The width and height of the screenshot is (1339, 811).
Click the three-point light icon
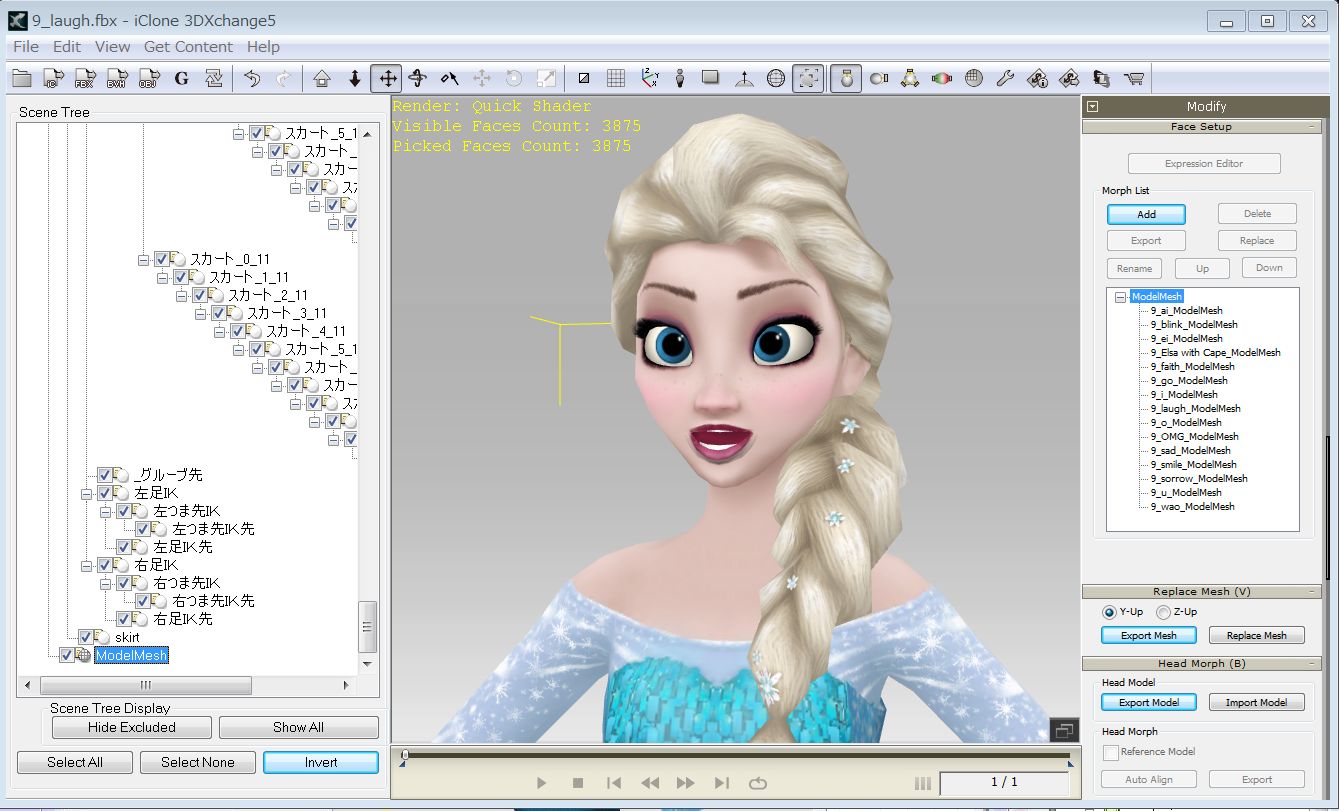point(909,78)
